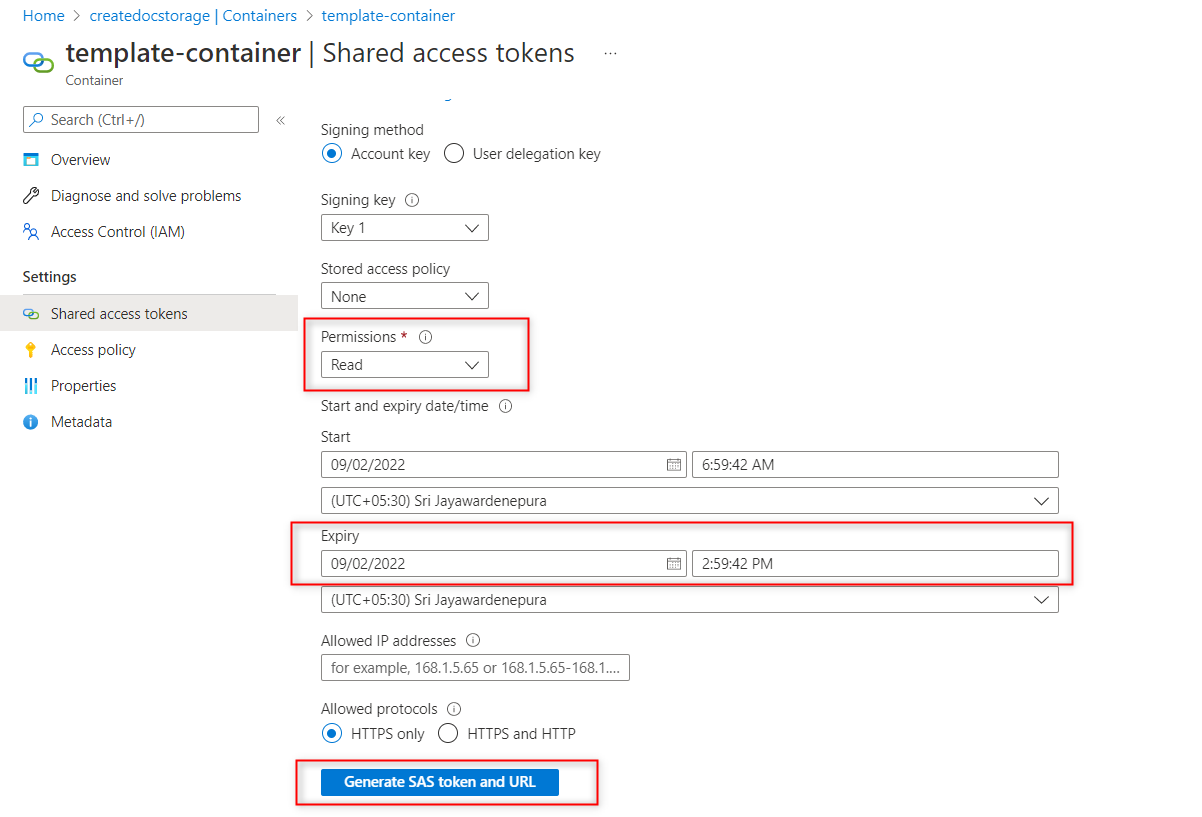
Task: Click the Signing key info icon
Action: click(x=413, y=200)
